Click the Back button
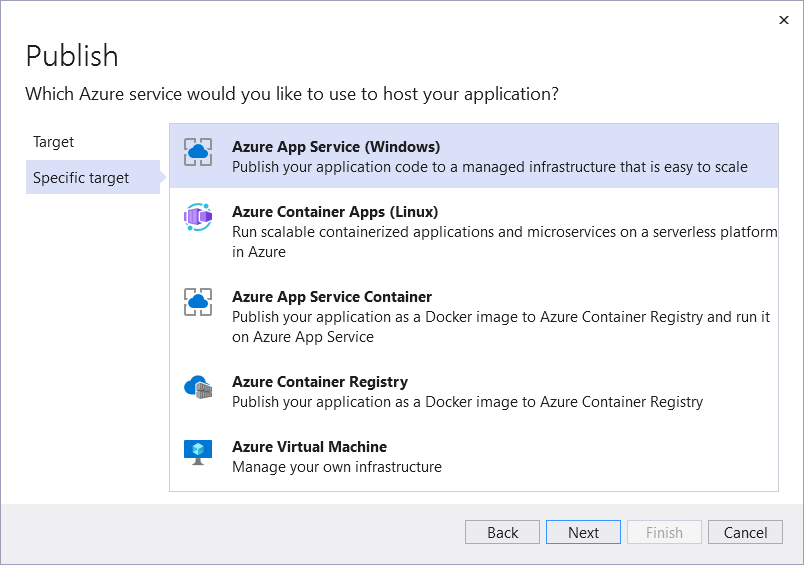Screen dimensions: 804x565 [x=502, y=532]
